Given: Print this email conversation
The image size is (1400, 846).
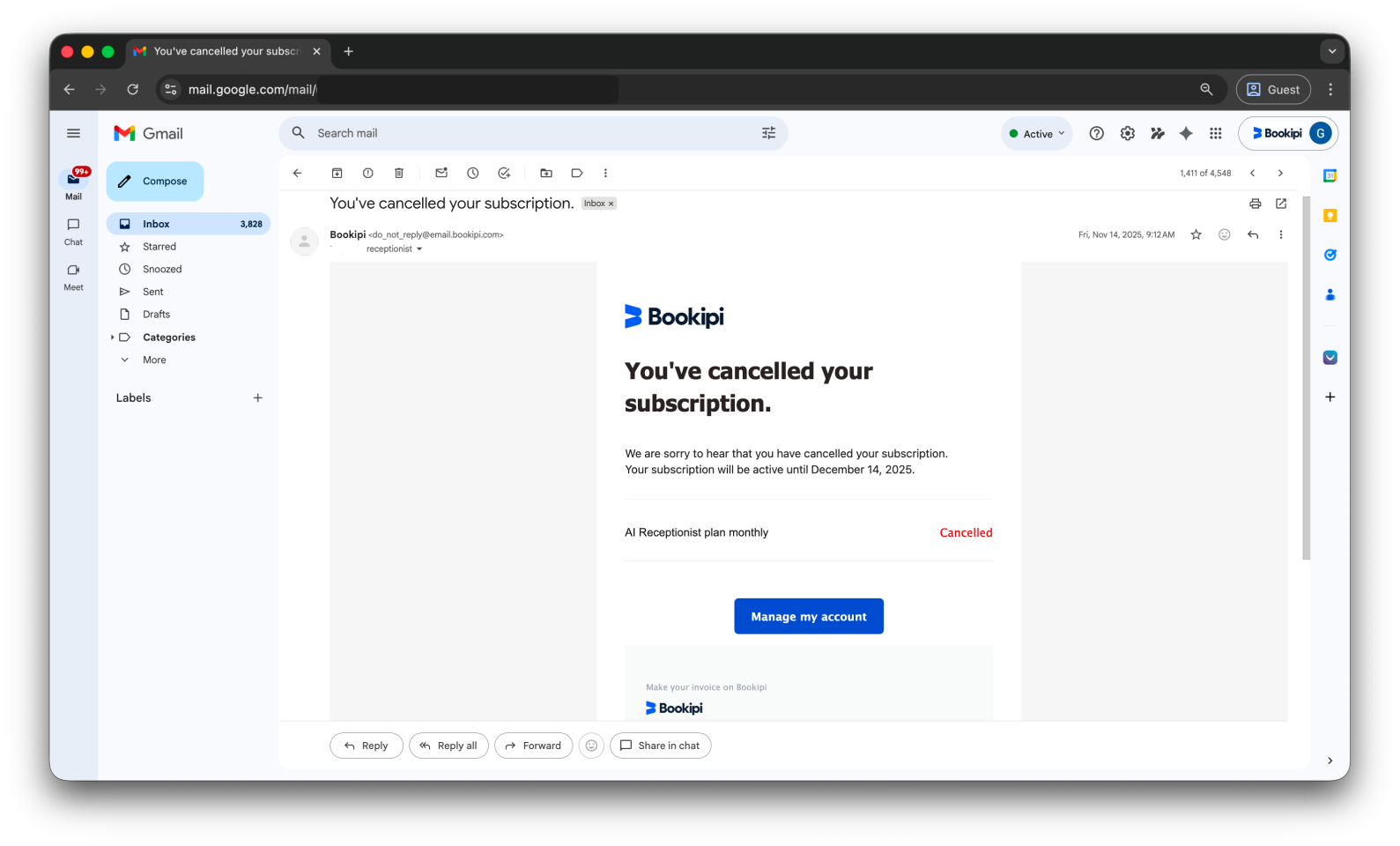Looking at the screenshot, I should tap(1256, 204).
